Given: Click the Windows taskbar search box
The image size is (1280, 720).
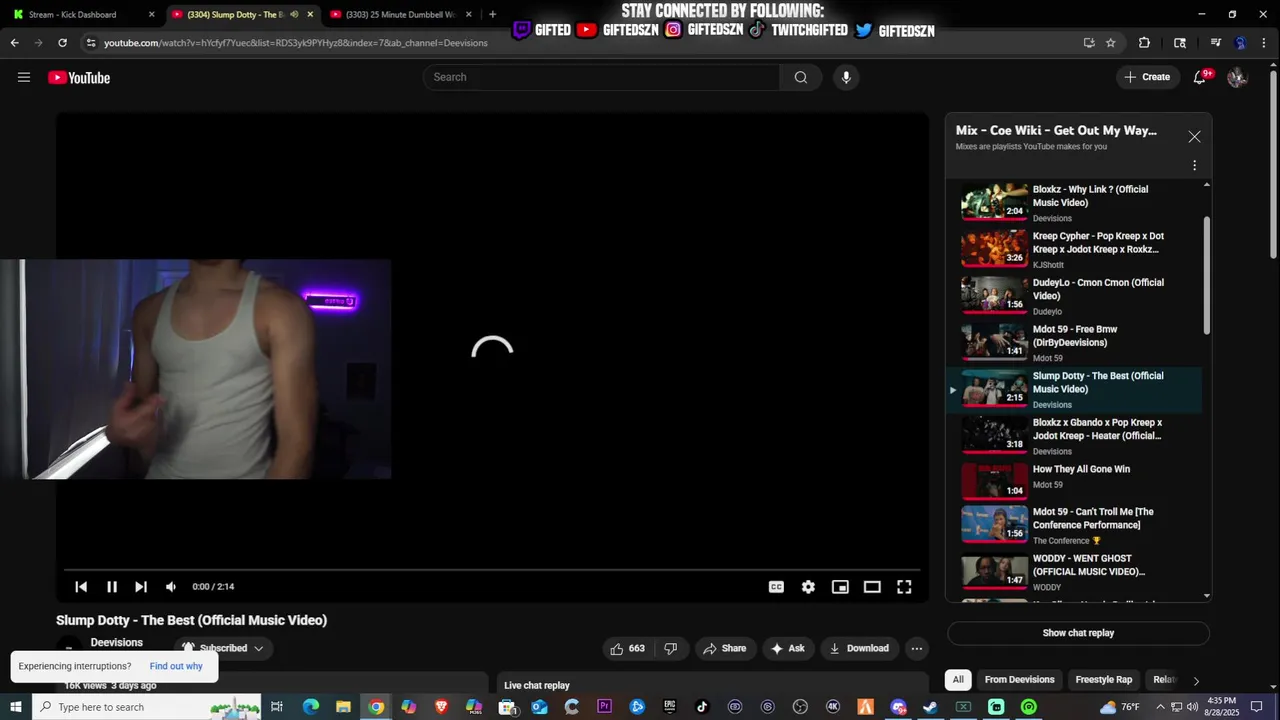Looking at the screenshot, I should [146, 707].
